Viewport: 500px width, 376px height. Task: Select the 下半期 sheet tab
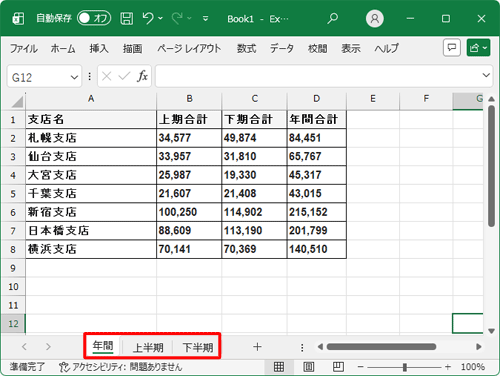pyautogui.click(x=198, y=347)
